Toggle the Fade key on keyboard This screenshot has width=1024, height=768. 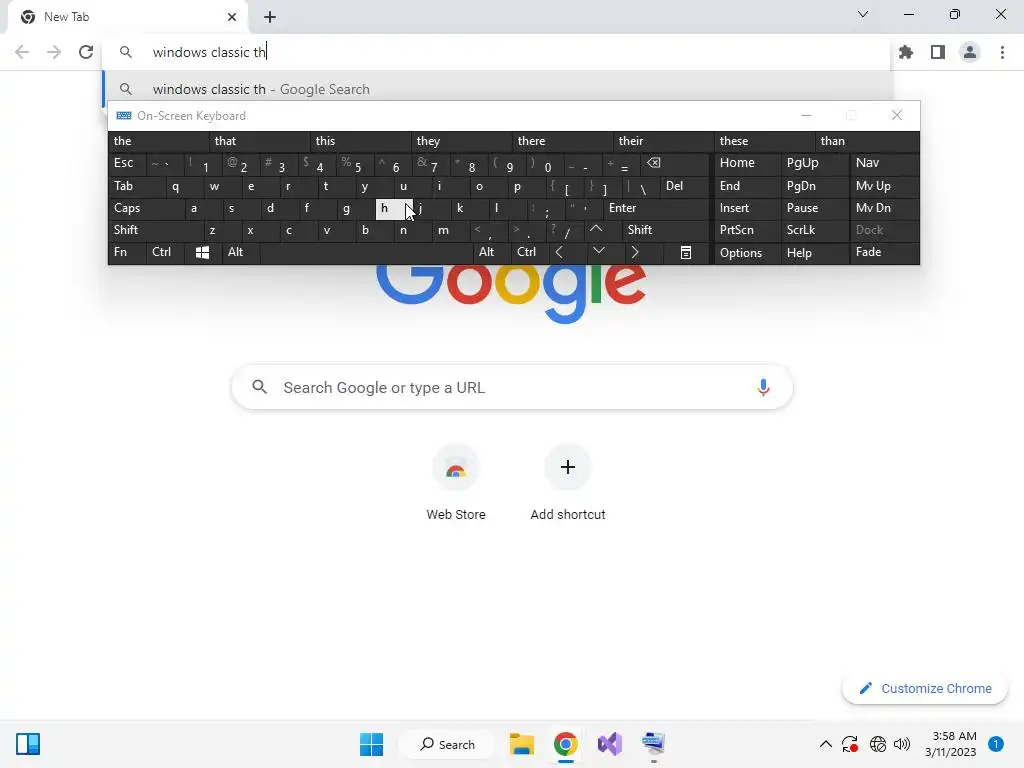pos(884,253)
